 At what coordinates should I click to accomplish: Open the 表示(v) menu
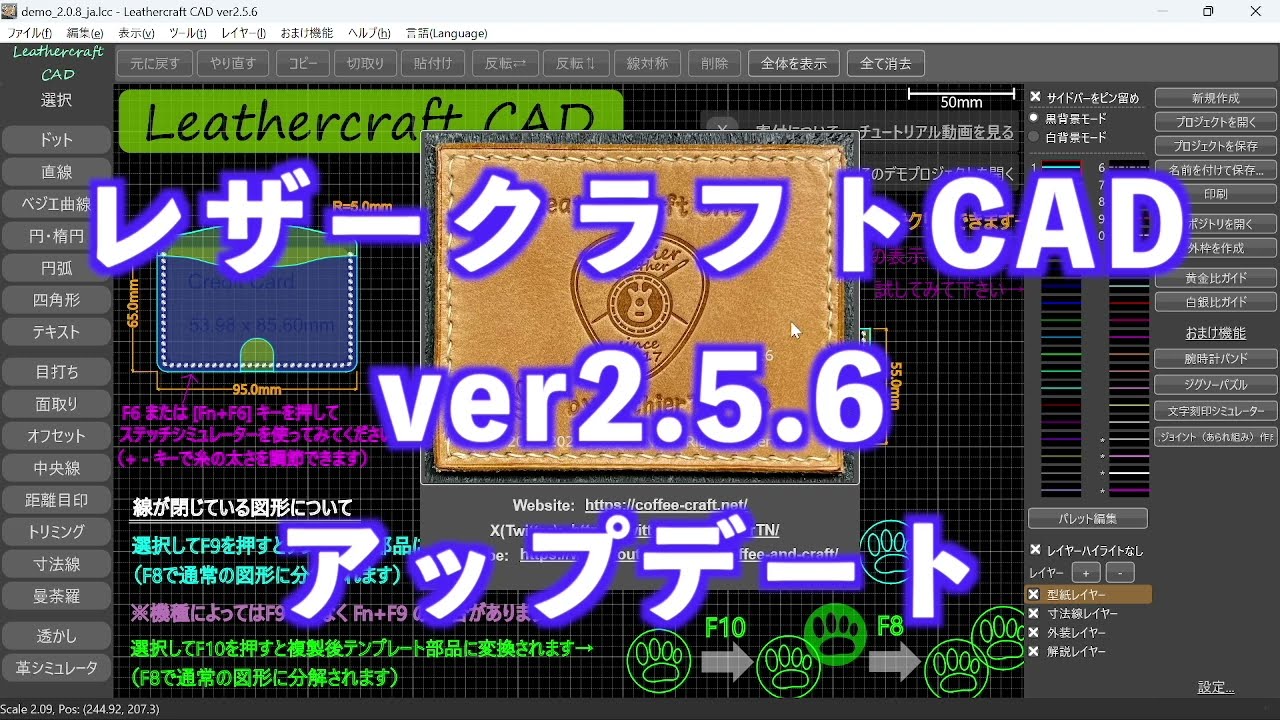click(x=137, y=33)
